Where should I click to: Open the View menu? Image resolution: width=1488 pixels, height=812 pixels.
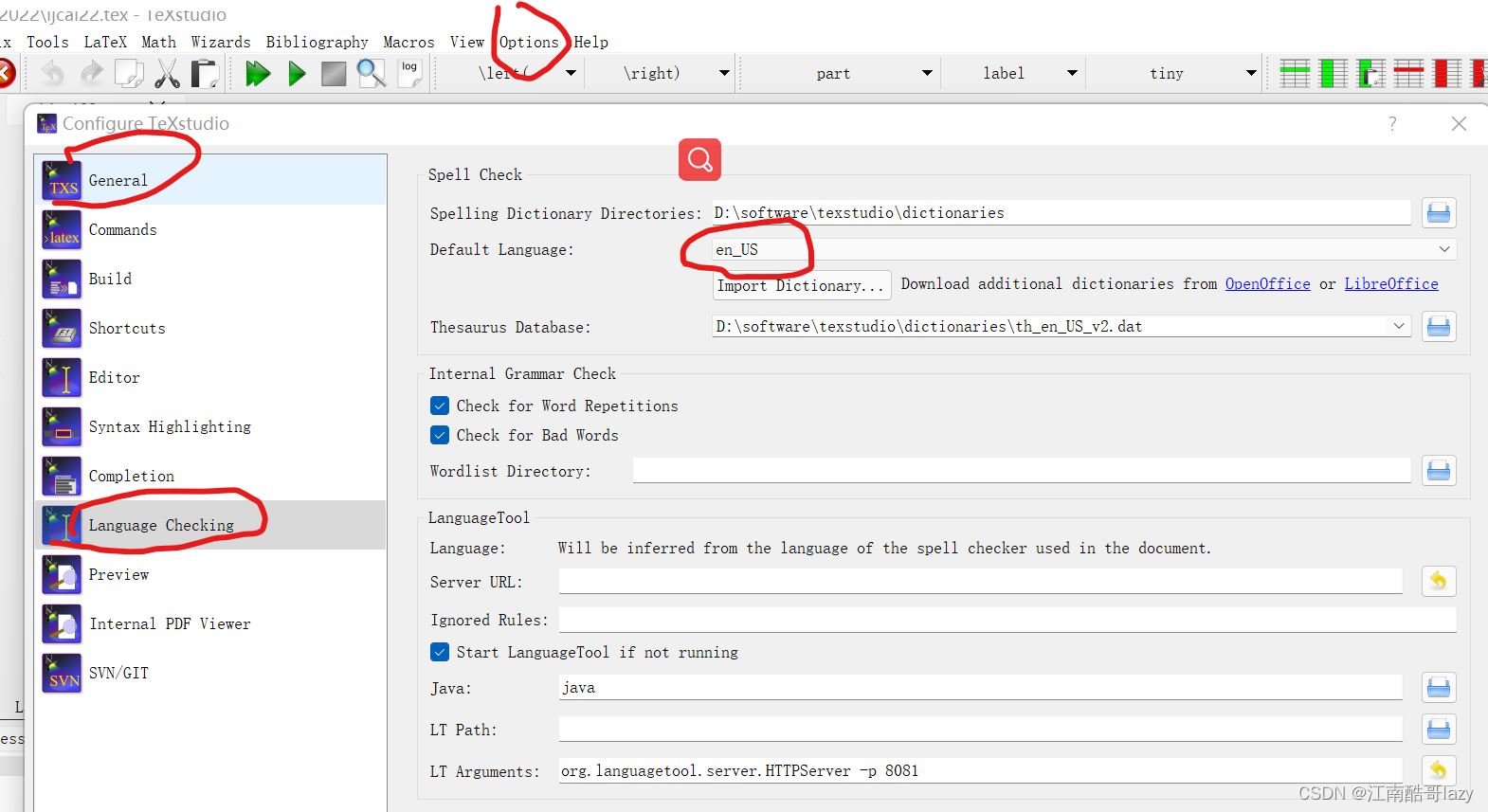(466, 42)
